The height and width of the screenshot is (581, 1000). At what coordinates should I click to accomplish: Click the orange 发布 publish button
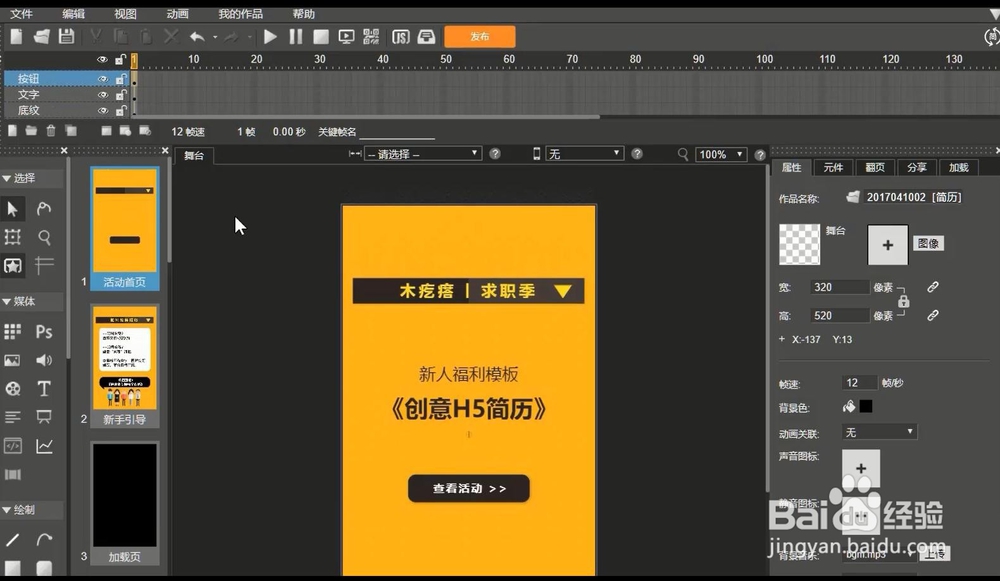pos(480,37)
